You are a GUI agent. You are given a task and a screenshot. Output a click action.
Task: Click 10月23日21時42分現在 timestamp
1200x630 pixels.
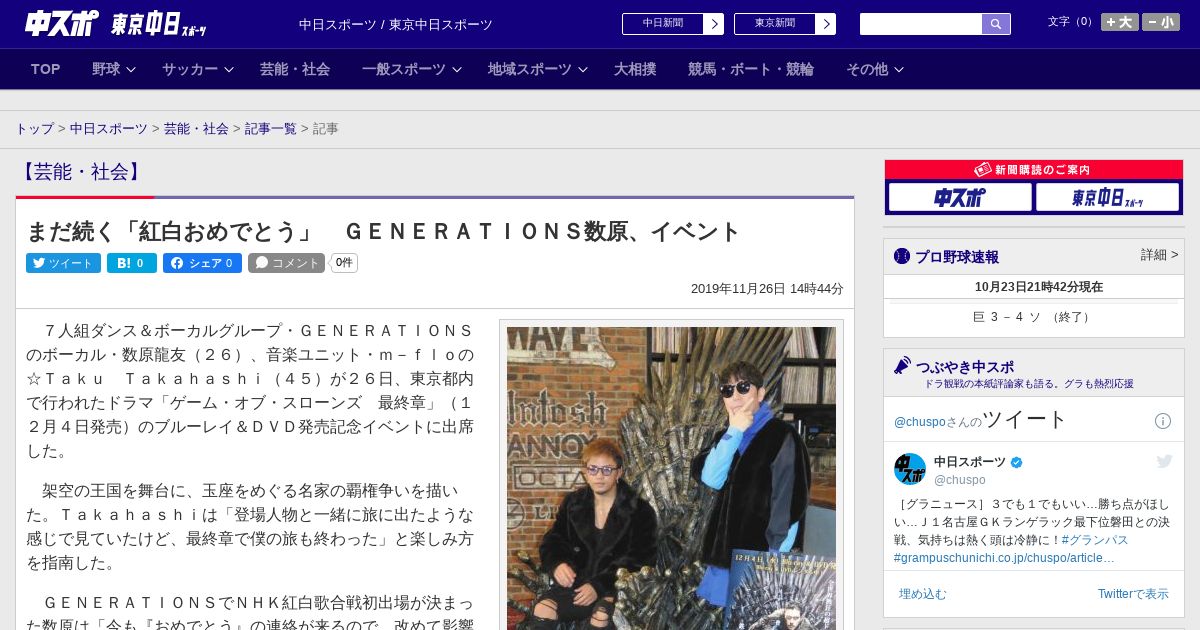click(x=1039, y=287)
